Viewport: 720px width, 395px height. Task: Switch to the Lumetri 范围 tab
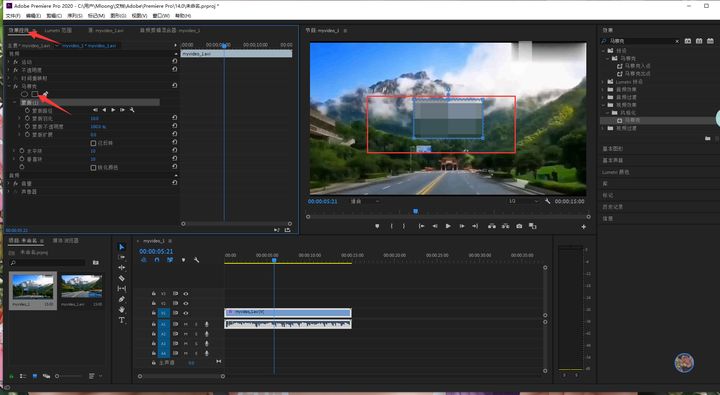pos(58,30)
